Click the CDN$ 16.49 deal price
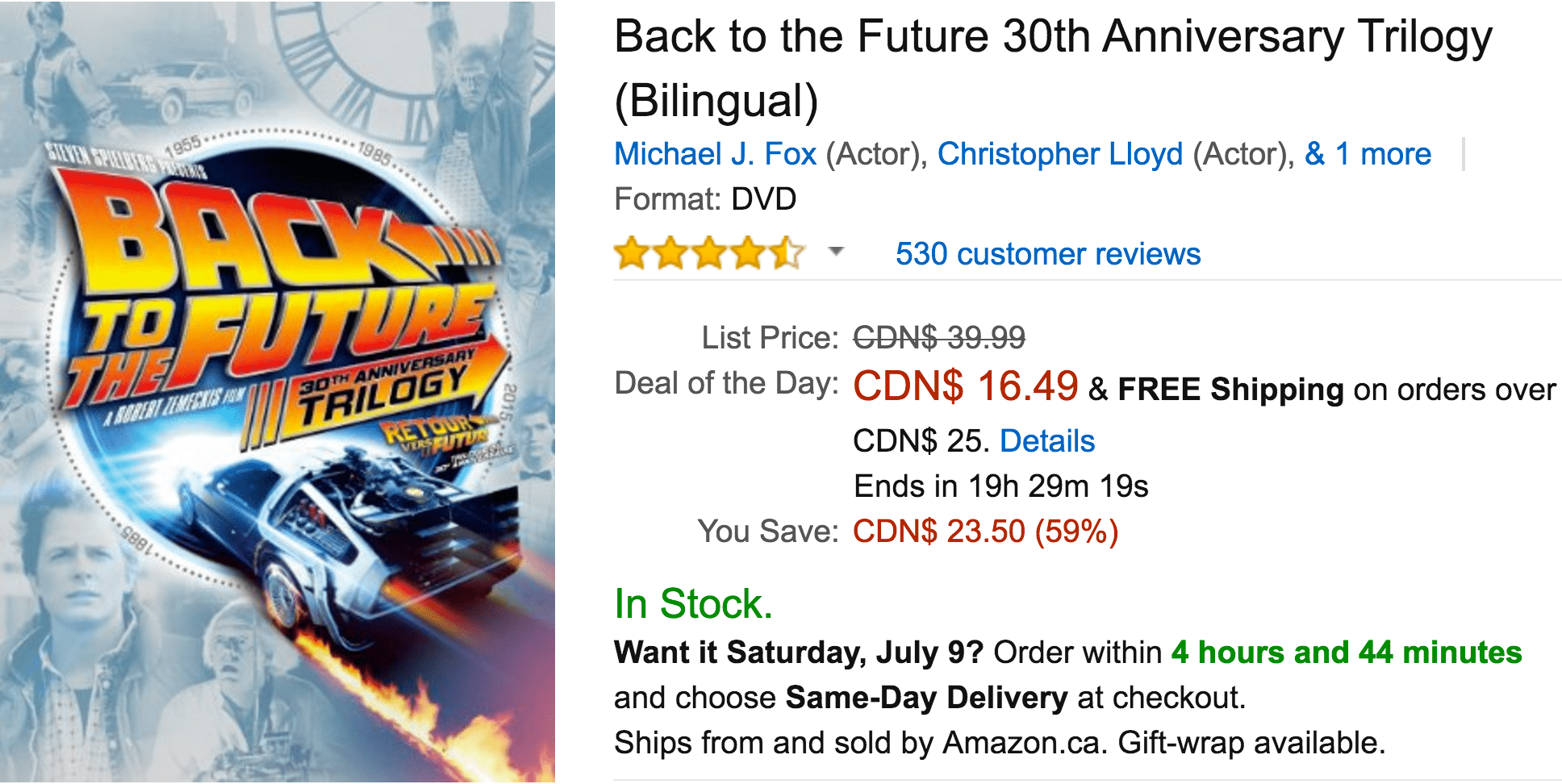The width and height of the screenshot is (1562, 784). tap(966, 386)
